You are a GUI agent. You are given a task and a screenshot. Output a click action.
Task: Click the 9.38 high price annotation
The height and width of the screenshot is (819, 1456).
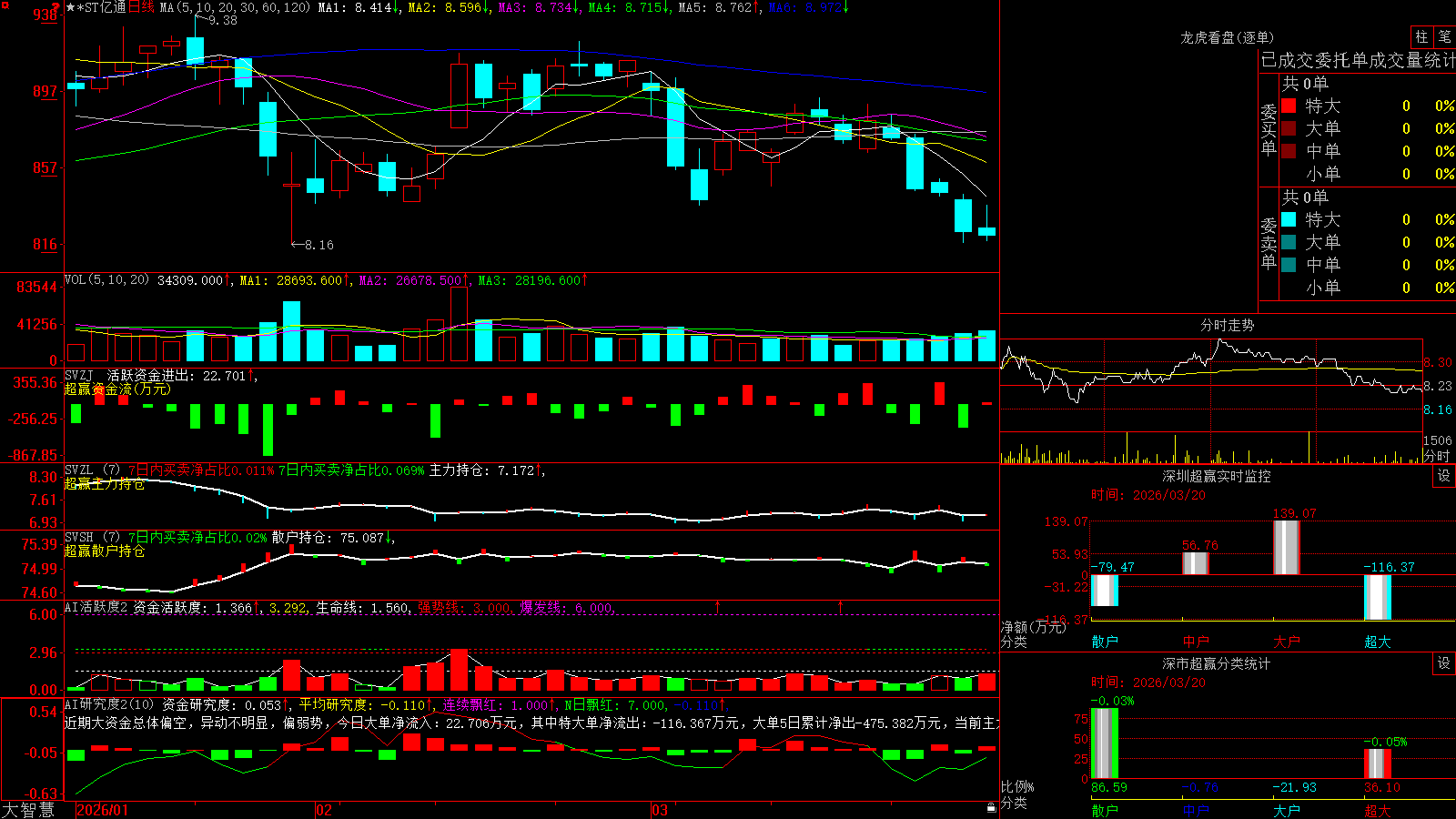click(x=223, y=20)
